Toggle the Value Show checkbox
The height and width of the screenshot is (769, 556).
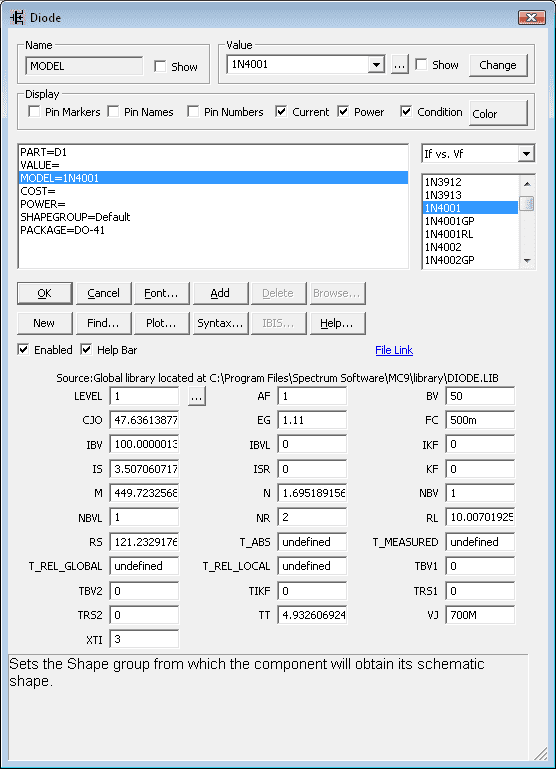[x=421, y=64]
